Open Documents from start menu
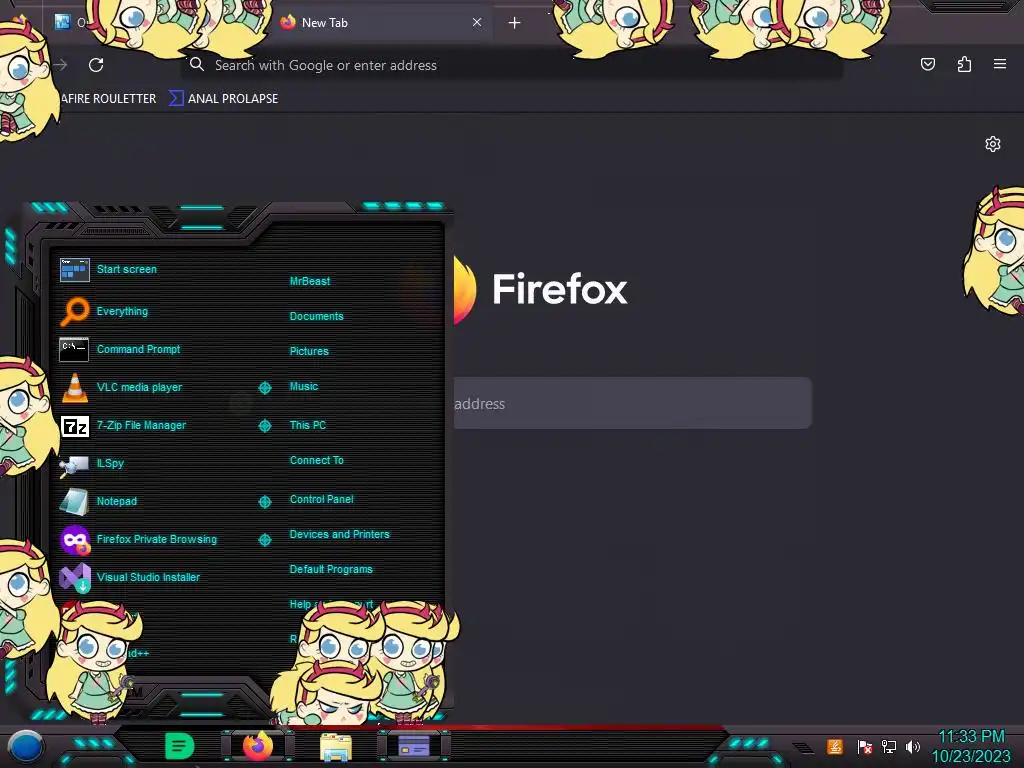The image size is (1024, 768). [x=316, y=316]
